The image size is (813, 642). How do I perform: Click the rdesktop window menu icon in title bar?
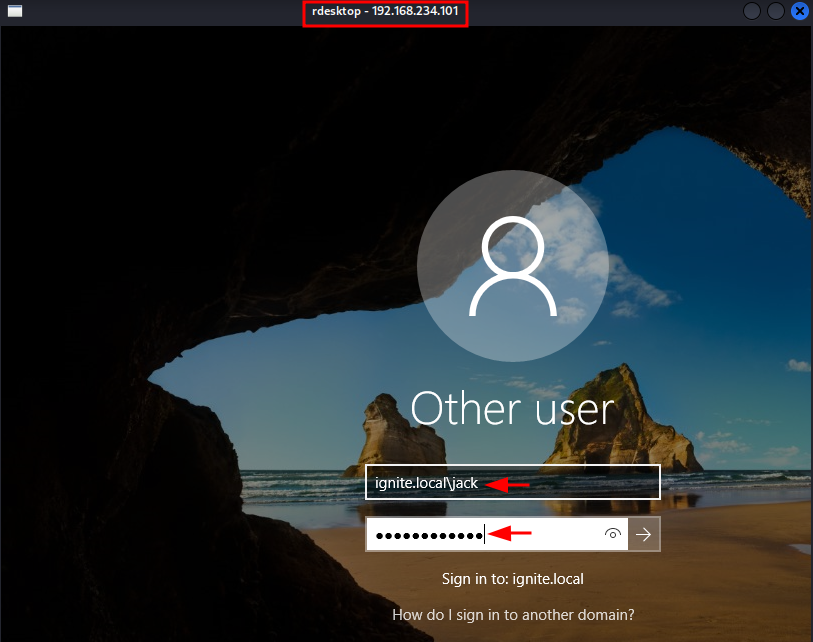[15, 11]
